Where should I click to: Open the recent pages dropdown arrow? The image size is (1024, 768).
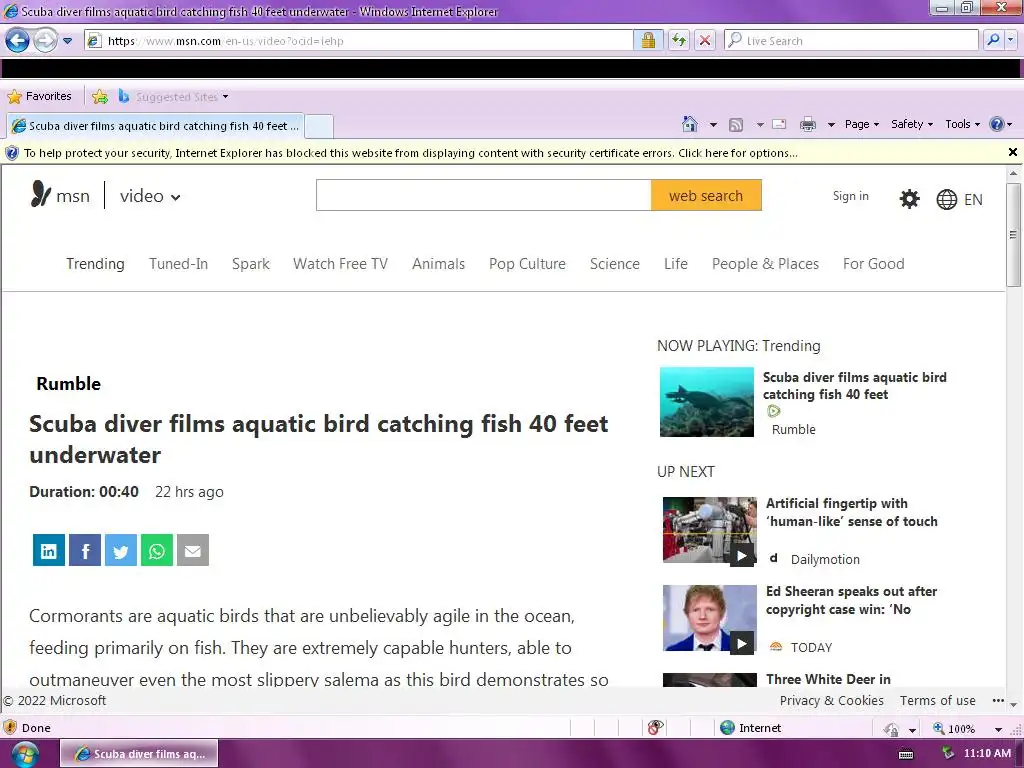67,40
